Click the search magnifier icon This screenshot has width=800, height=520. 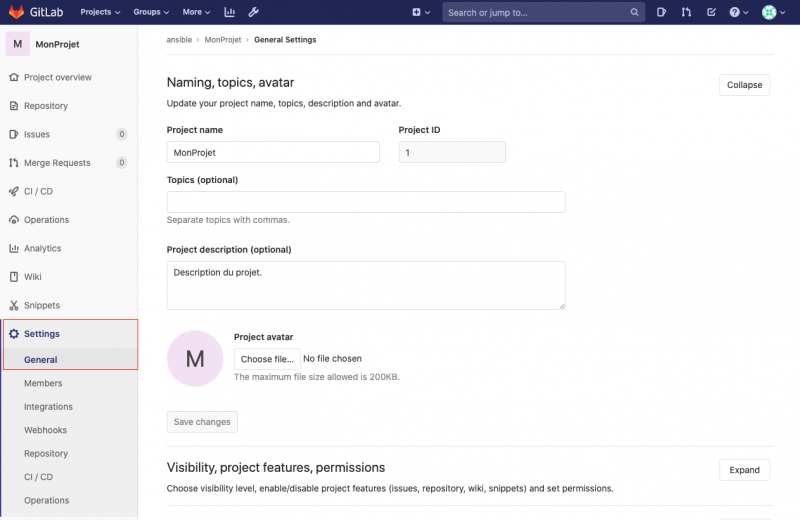coord(635,13)
